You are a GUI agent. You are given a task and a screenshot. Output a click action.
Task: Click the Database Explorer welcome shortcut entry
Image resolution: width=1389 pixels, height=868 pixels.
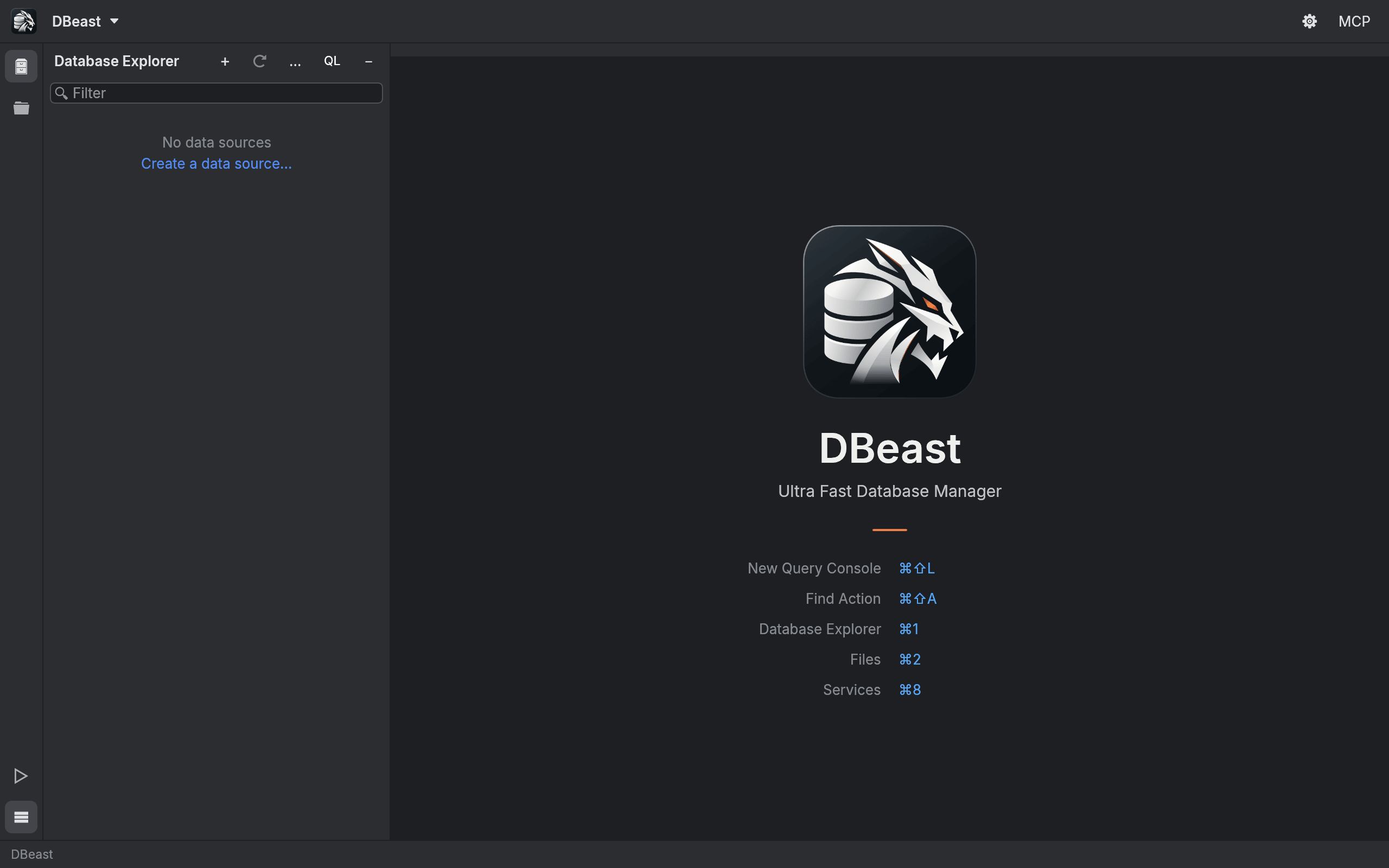click(x=820, y=629)
